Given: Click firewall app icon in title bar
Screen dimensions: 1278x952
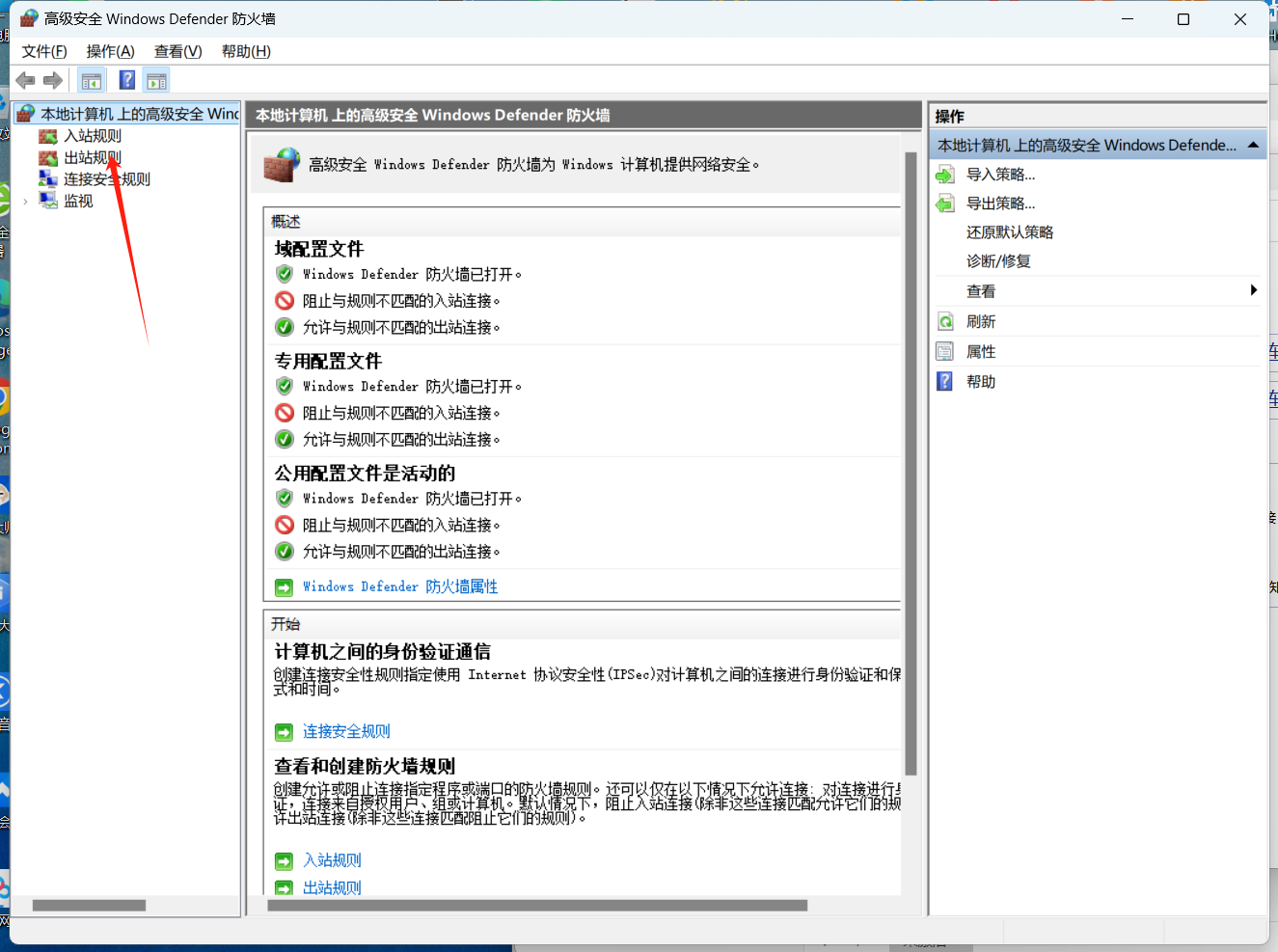Looking at the screenshot, I should pos(29,18).
